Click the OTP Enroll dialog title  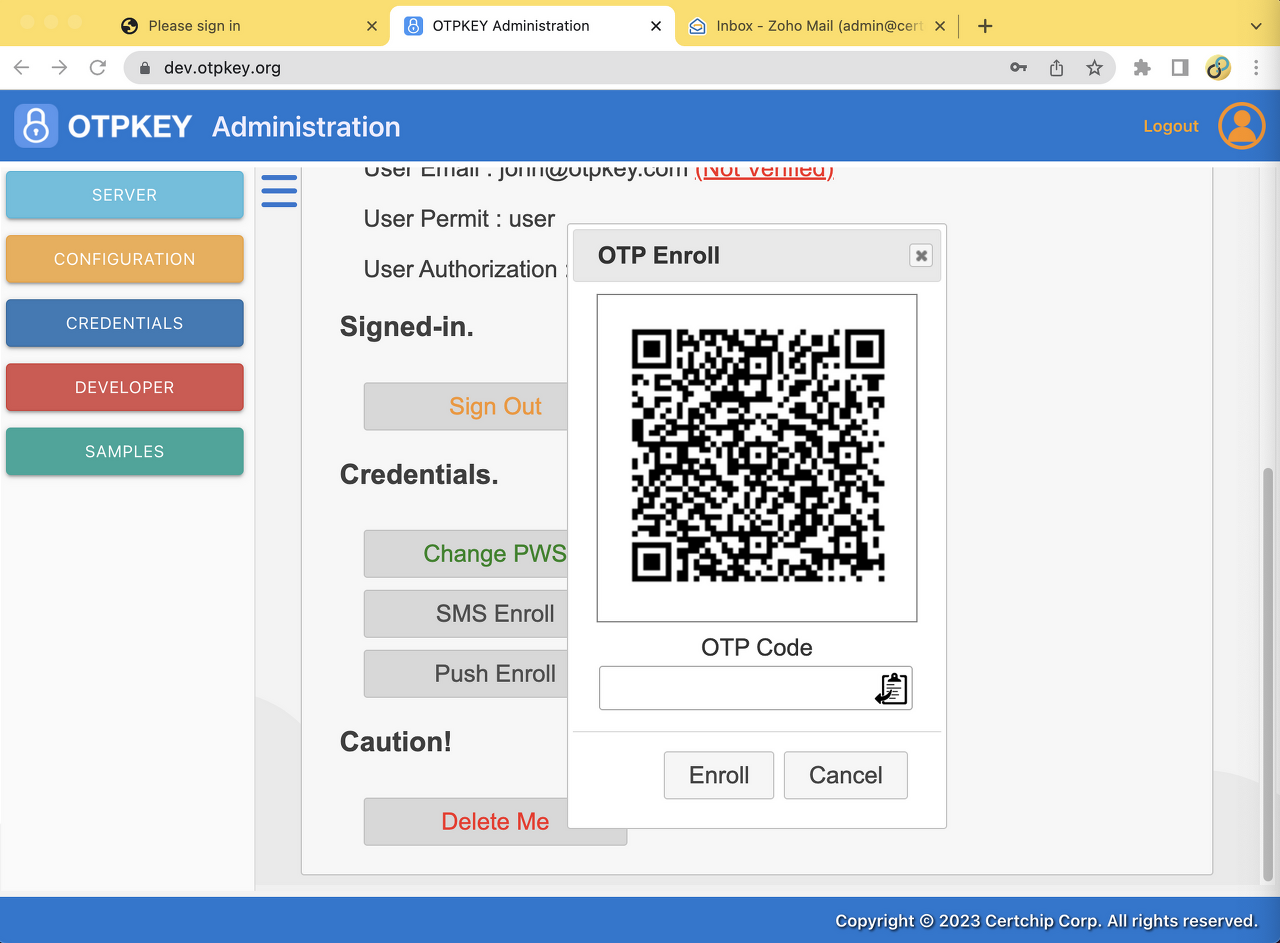point(659,255)
